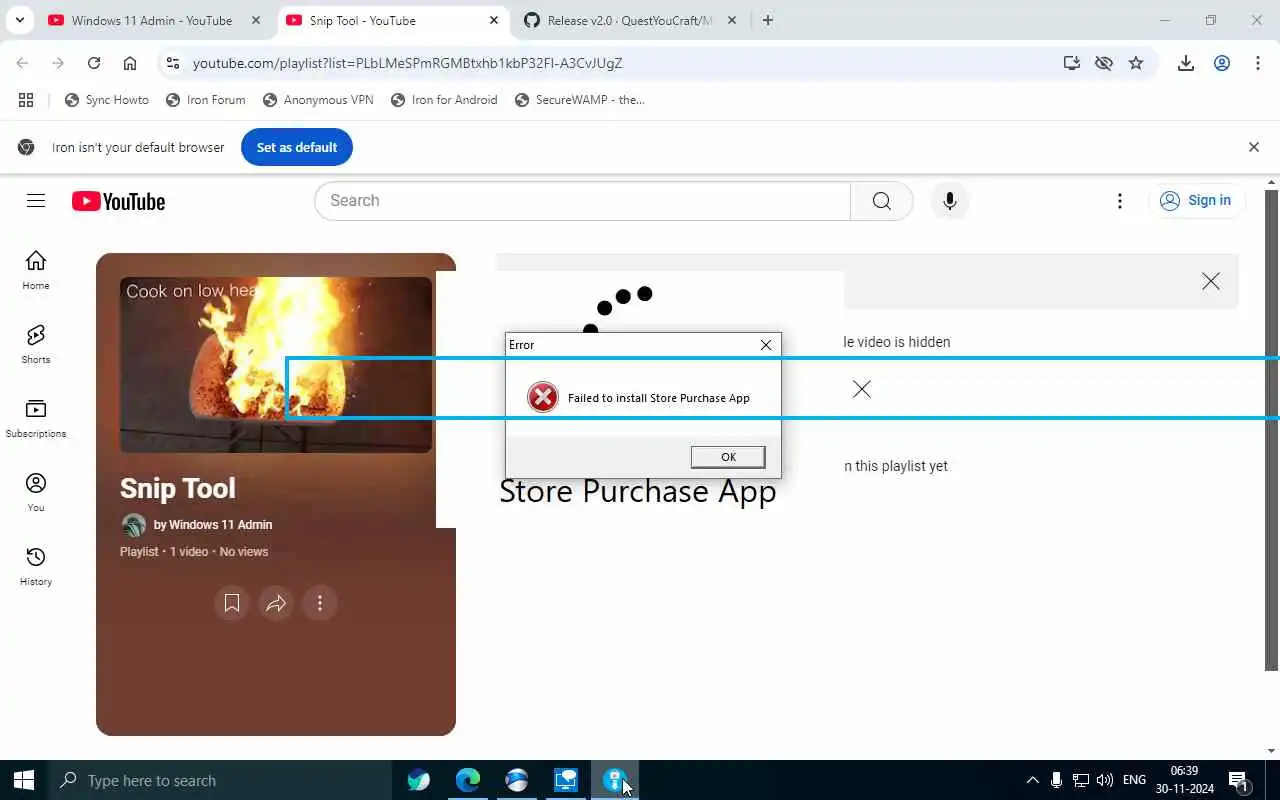The image size is (1280, 800).
Task: Dismiss the default browser infobar
Action: [x=1254, y=147]
